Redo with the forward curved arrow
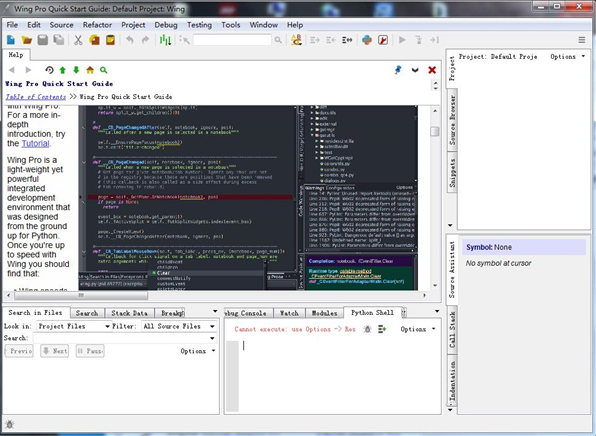596x436 pixels. [145, 40]
